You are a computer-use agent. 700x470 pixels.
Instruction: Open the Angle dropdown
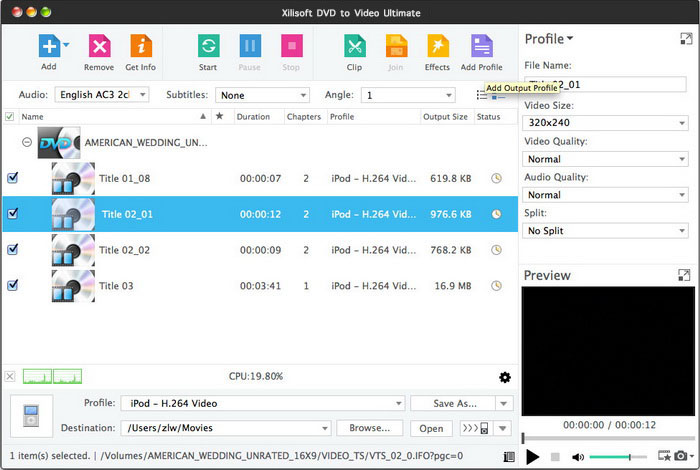tap(408, 95)
